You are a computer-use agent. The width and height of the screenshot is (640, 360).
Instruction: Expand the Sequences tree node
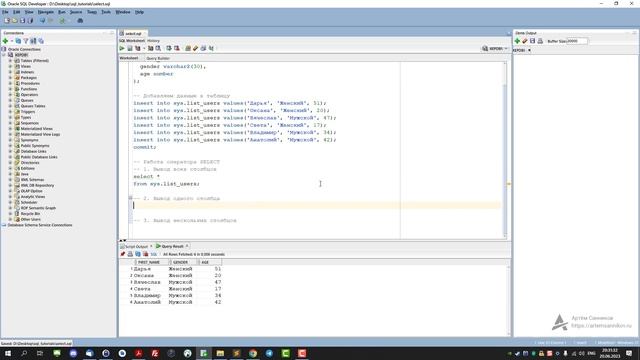click(11, 123)
